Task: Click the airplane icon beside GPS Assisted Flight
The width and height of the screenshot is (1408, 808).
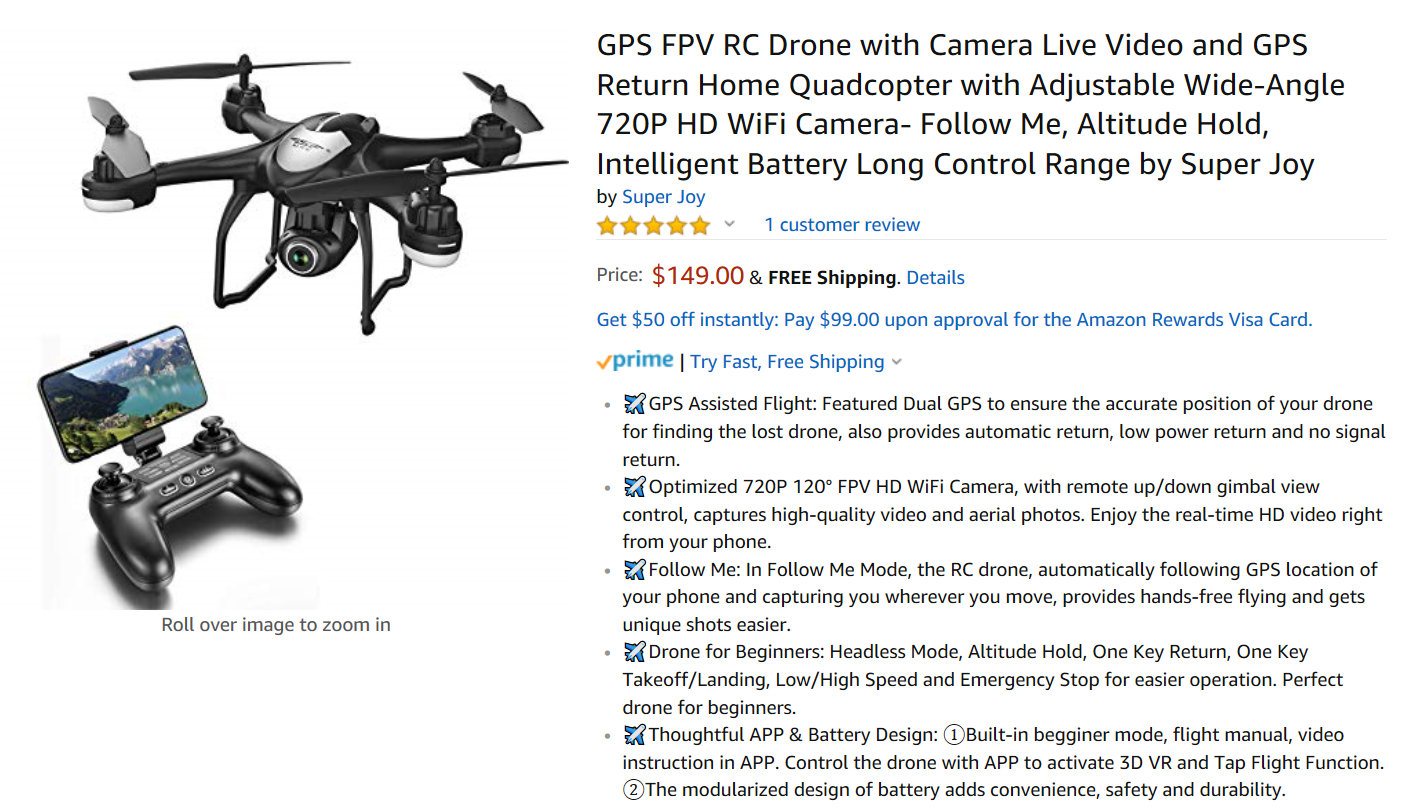Action: 634,404
